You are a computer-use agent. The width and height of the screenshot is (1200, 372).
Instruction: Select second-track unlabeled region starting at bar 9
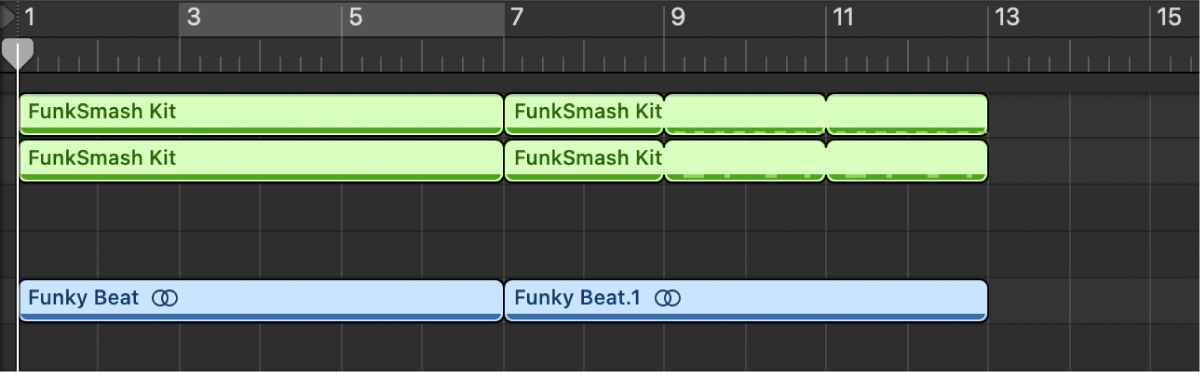click(x=746, y=161)
